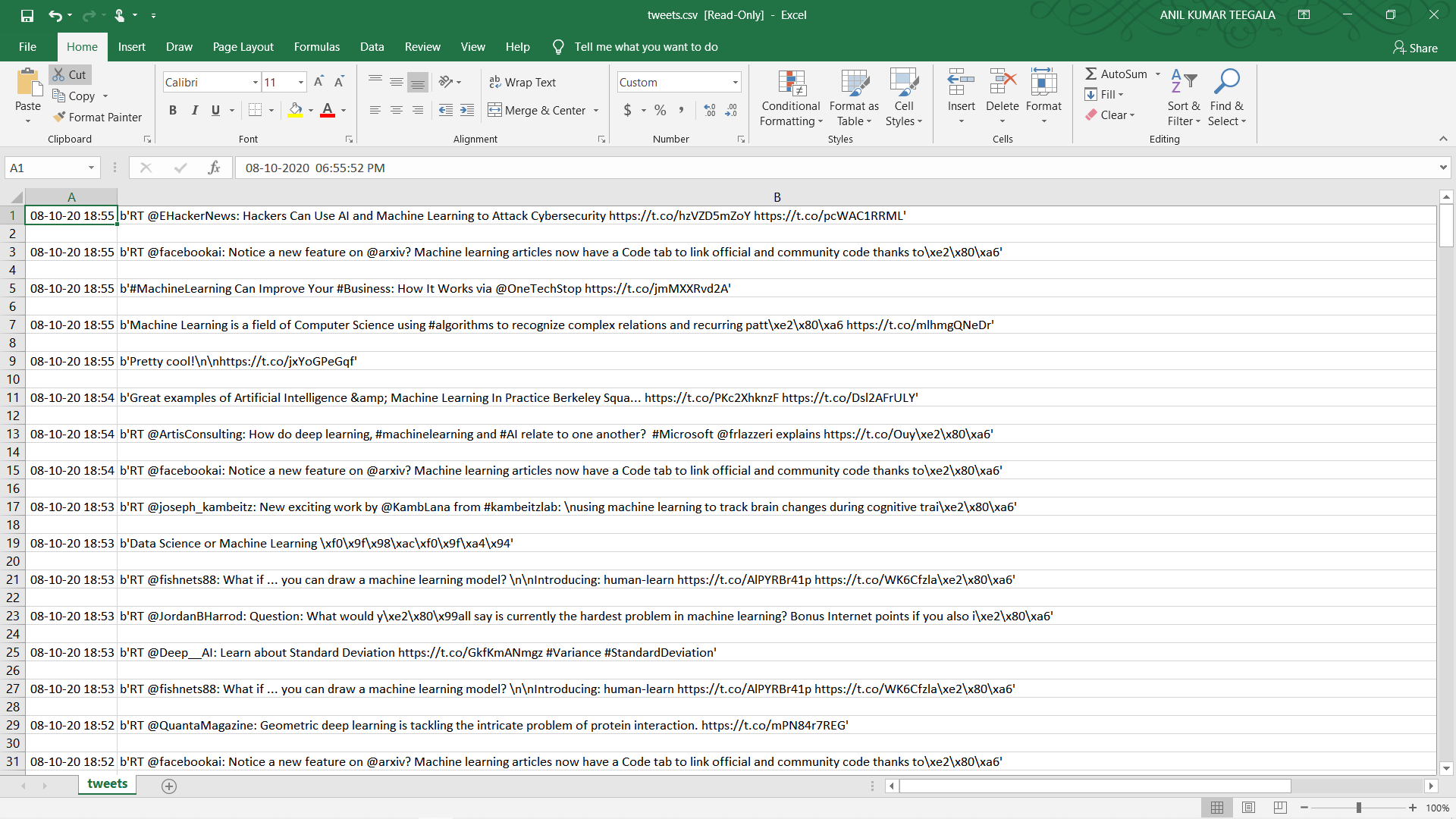Open Format as Table gallery
Image resolution: width=1456 pixels, height=819 pixels.
pyautogui.click(x=854, y=99)
